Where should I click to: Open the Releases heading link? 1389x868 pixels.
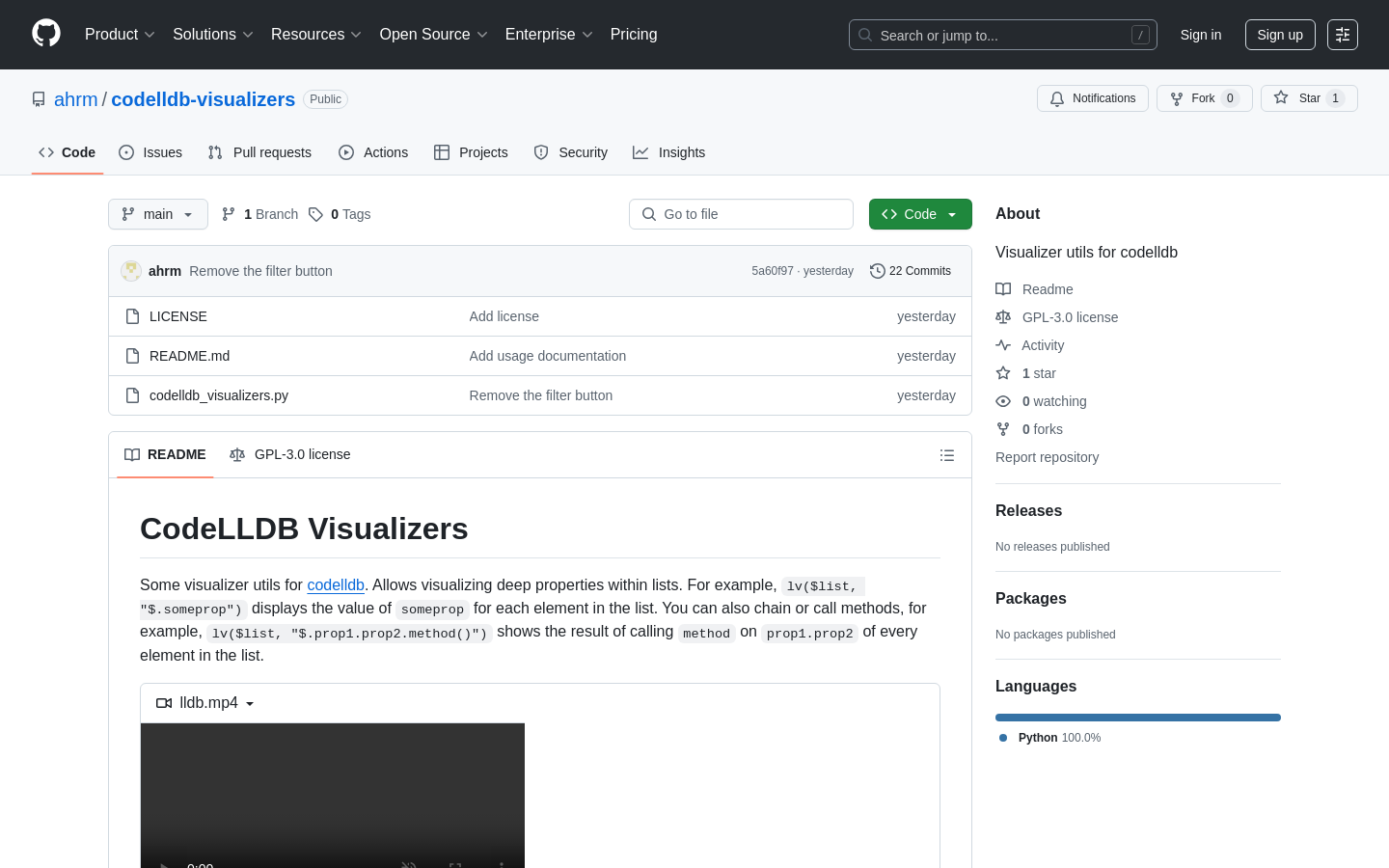[x=1028, y=511]
